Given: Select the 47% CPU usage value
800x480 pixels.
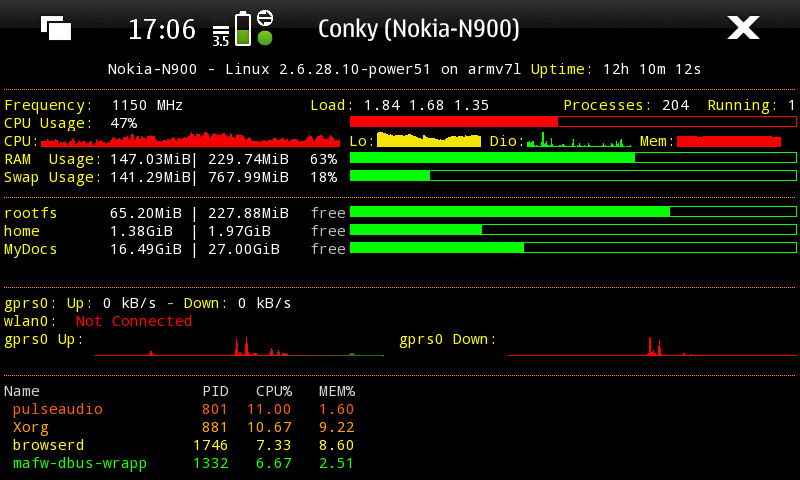Looking at the screenshot, I should [x=123, y=123].
